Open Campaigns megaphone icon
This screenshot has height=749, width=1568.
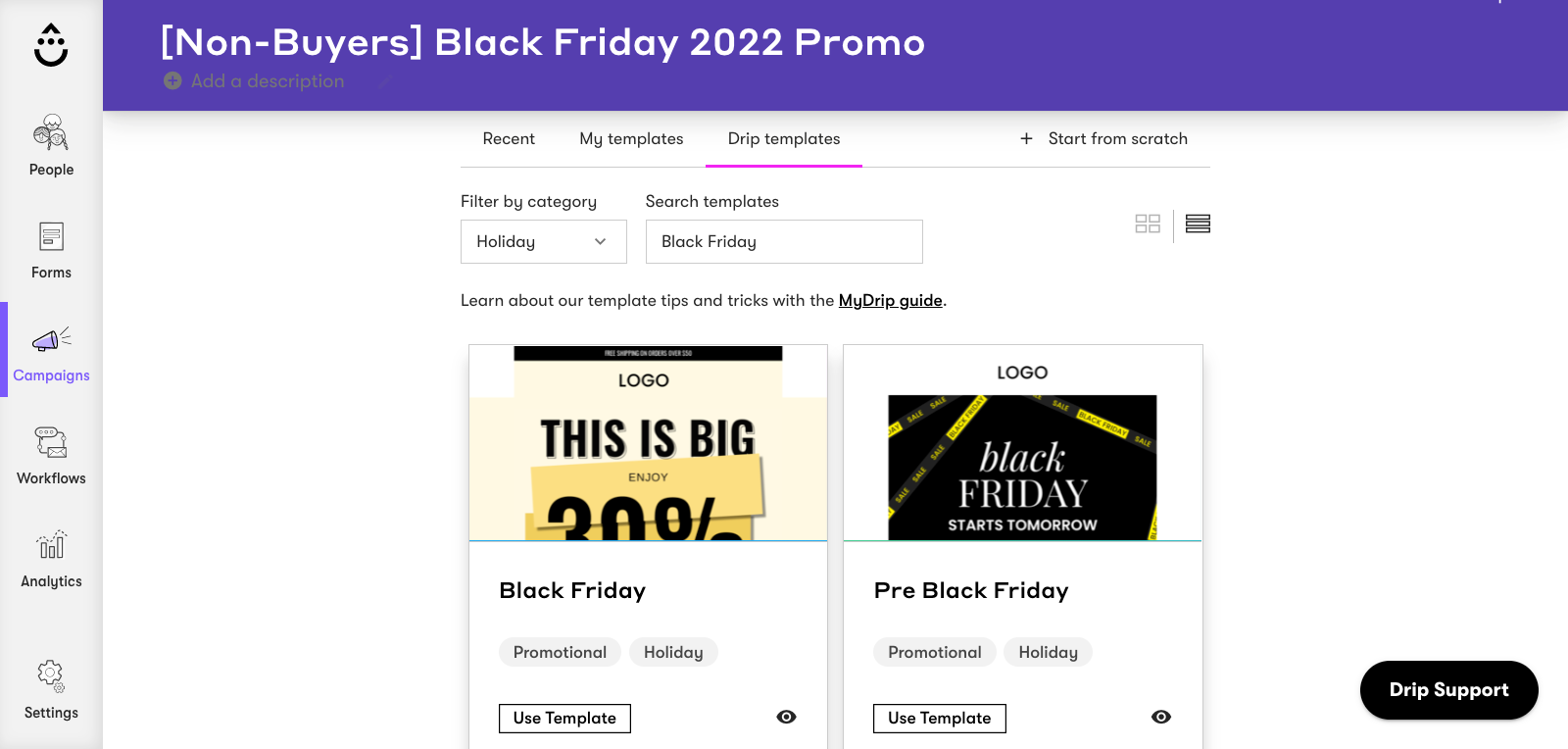click(x=51, y=340)
